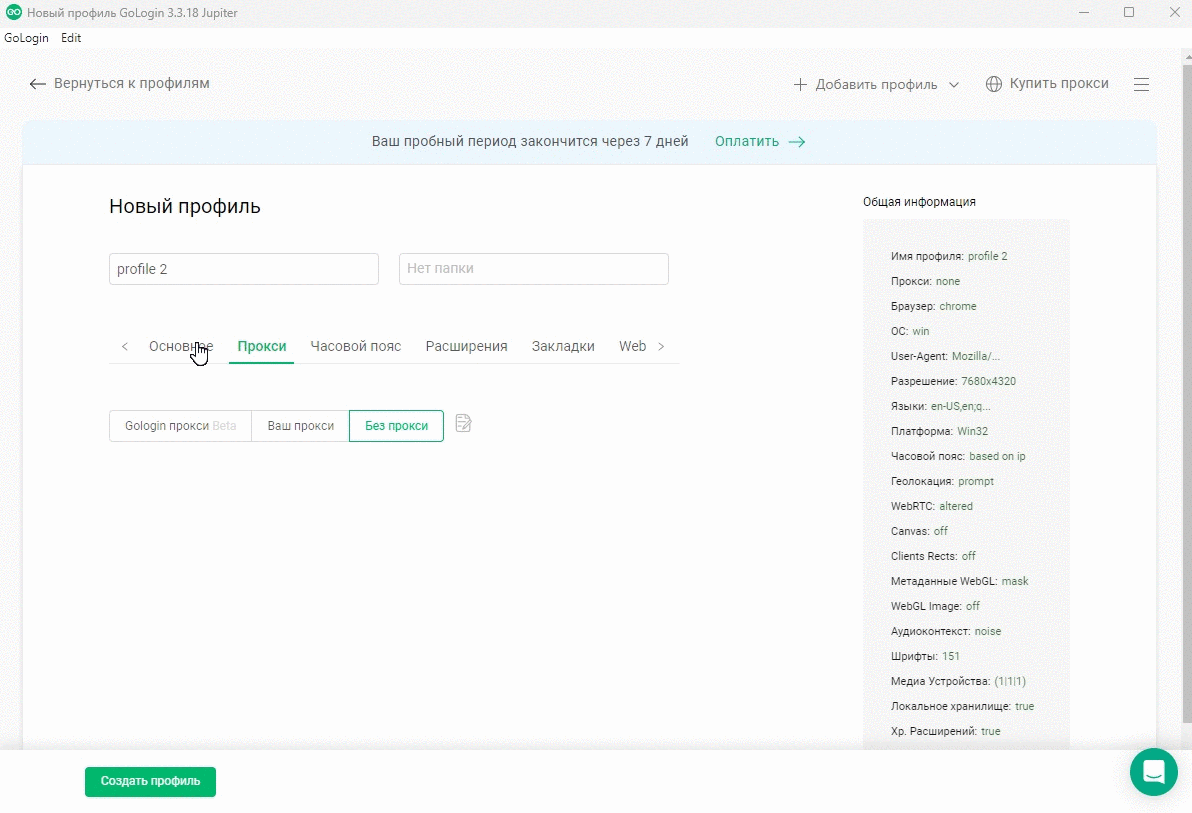The height and width of the screenshot is (813, 1192).
Task: Click the globe icon beside Buy proxy
Action: [993, 84]
